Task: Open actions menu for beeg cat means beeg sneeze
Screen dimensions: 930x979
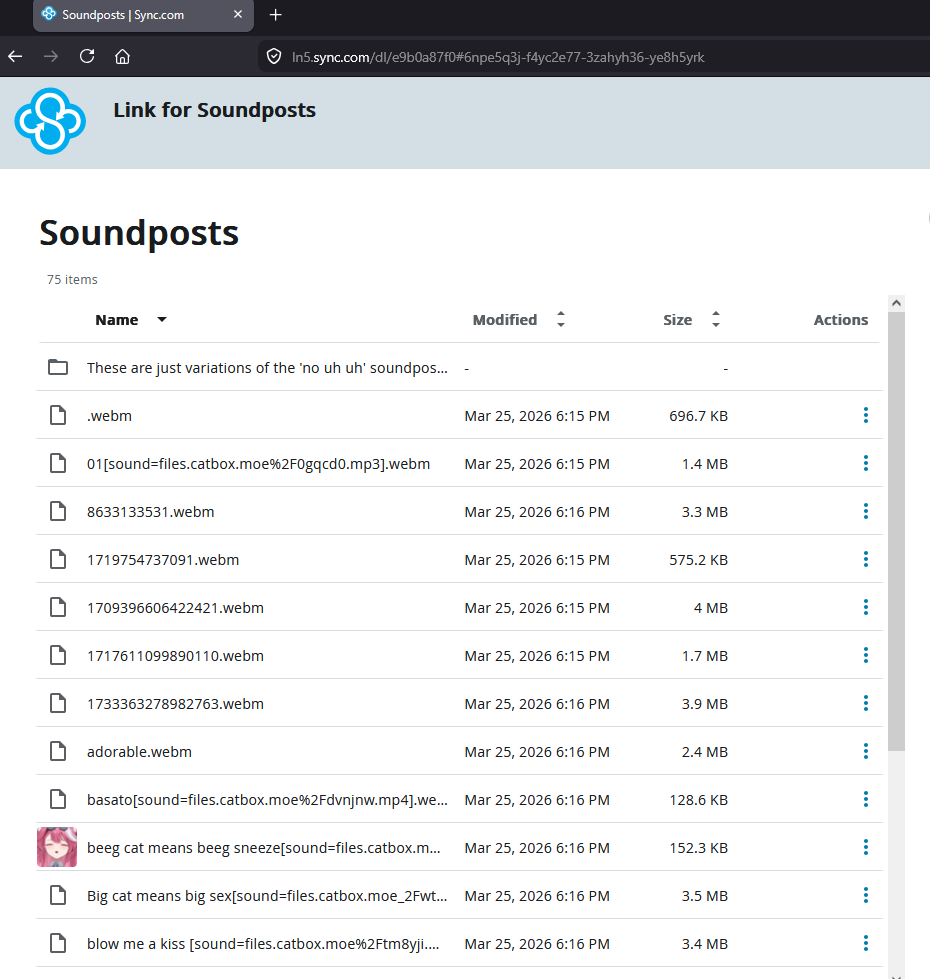Action: (x=866, y=848)
